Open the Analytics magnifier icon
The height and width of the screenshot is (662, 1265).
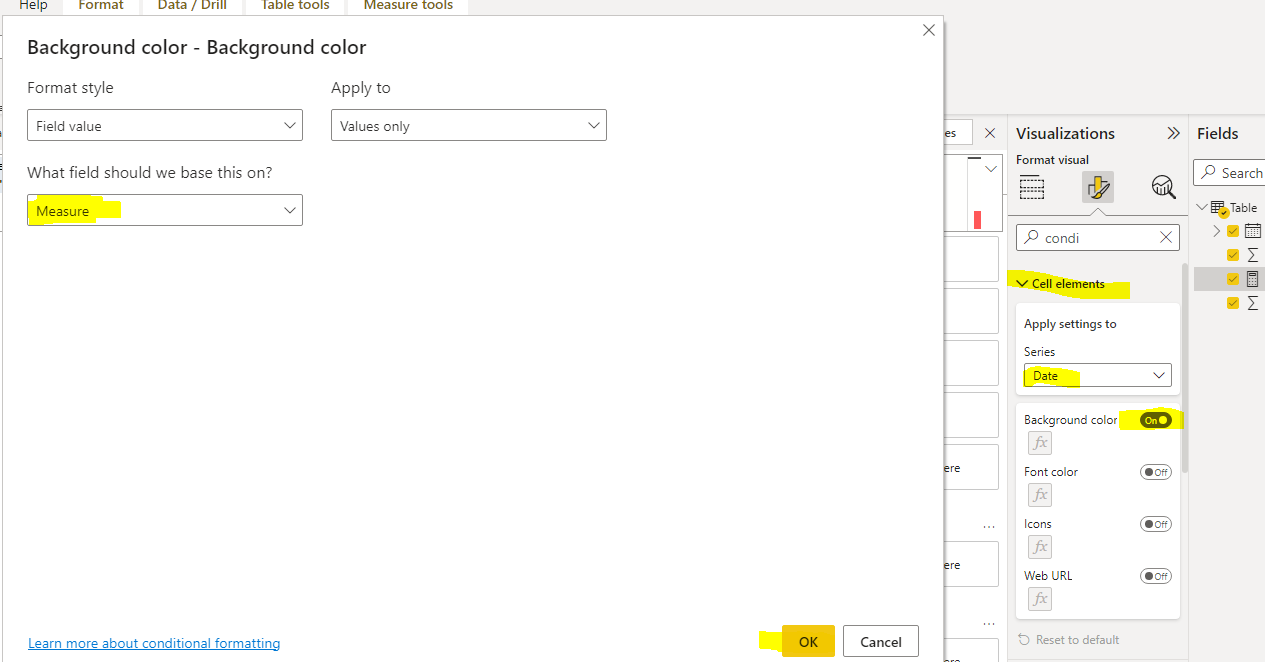pyautogui.click(x=1163, y=187)
